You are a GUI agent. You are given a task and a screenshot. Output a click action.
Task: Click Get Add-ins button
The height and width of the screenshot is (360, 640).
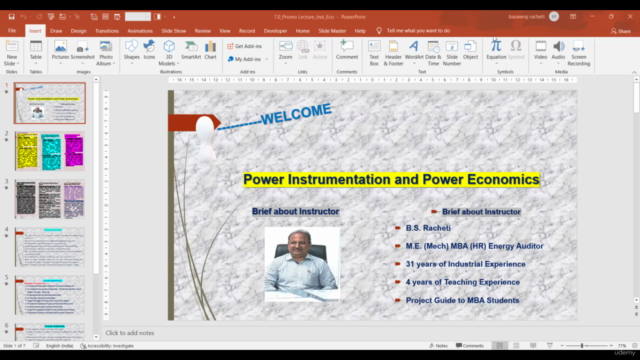click(244, 46)
